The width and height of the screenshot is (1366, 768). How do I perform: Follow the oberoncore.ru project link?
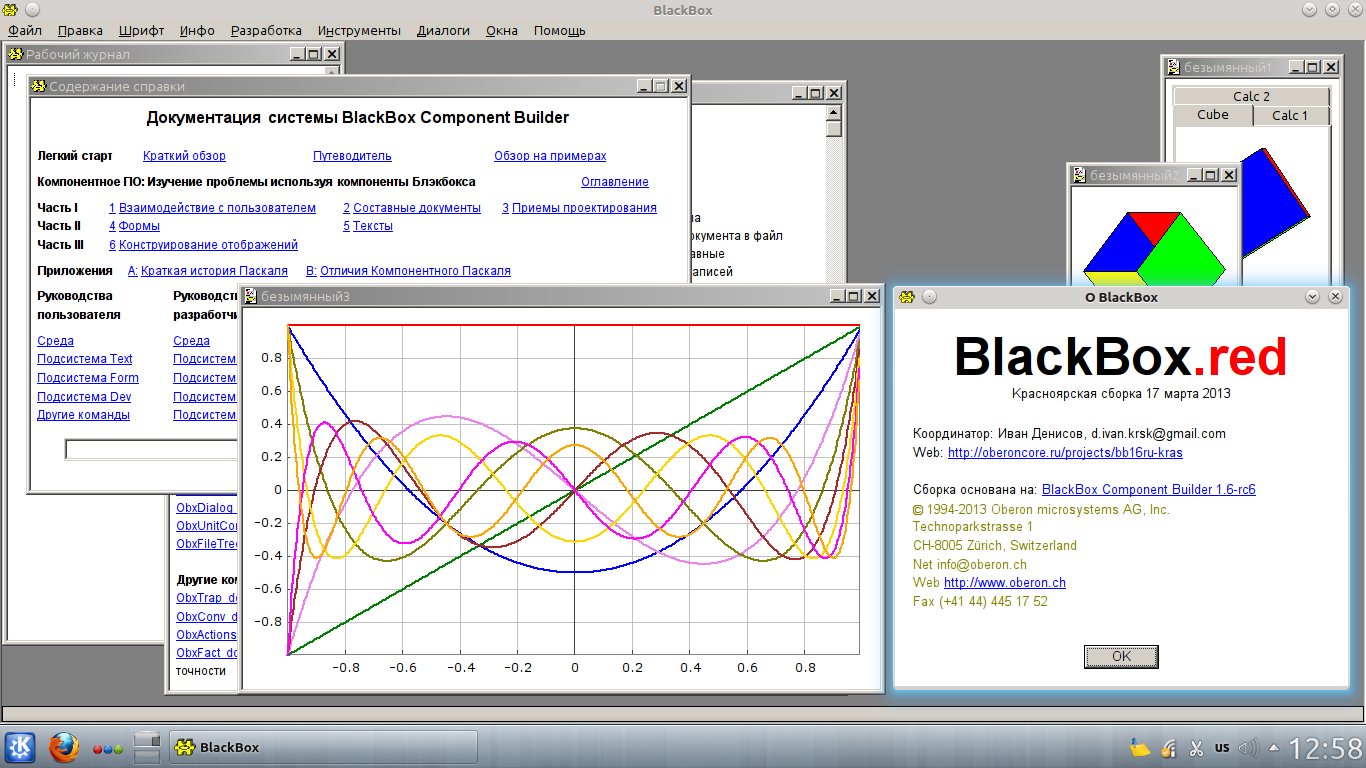[1065, 453]
